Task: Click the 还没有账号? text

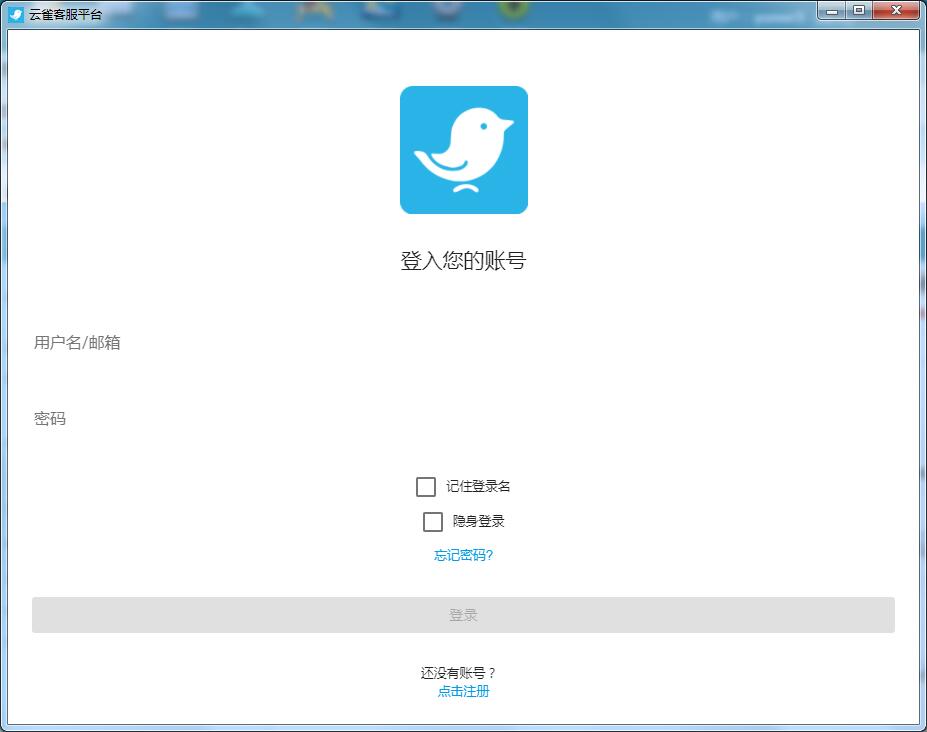Action: (458, 673)
